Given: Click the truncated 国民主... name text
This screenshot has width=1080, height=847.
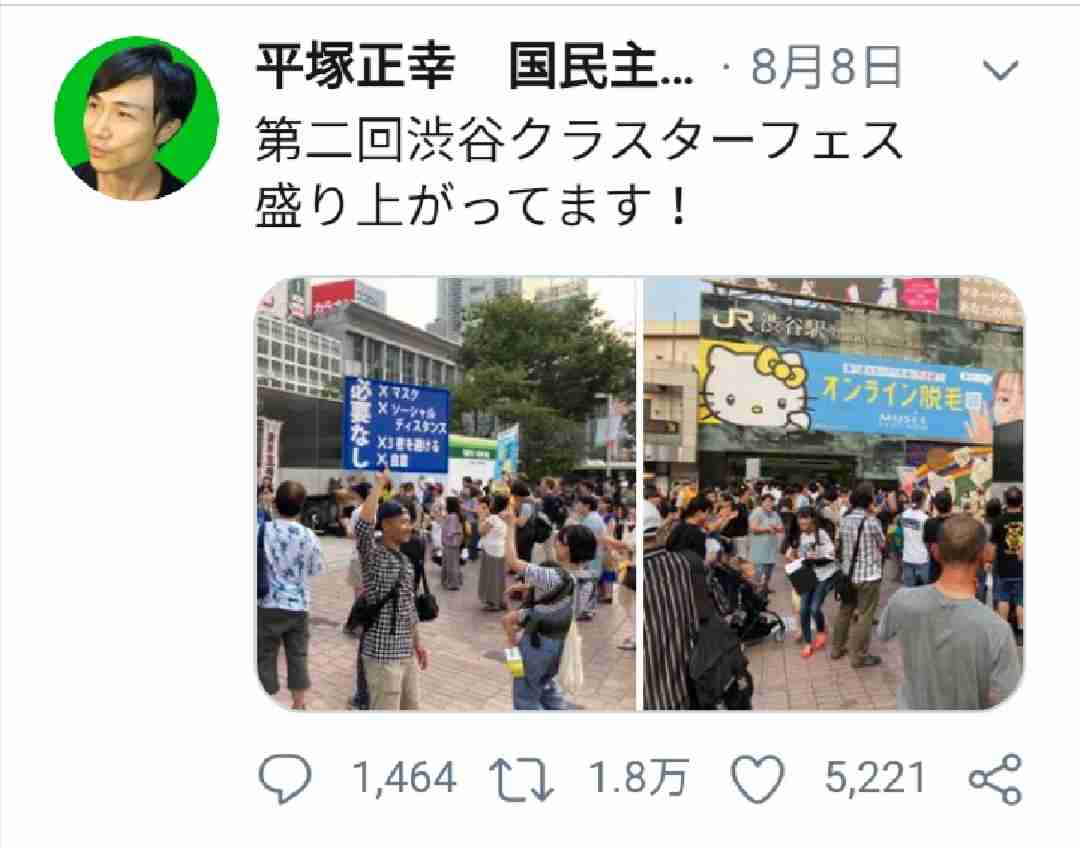Looking at the screenshot, I should click(x=601, y=67).
